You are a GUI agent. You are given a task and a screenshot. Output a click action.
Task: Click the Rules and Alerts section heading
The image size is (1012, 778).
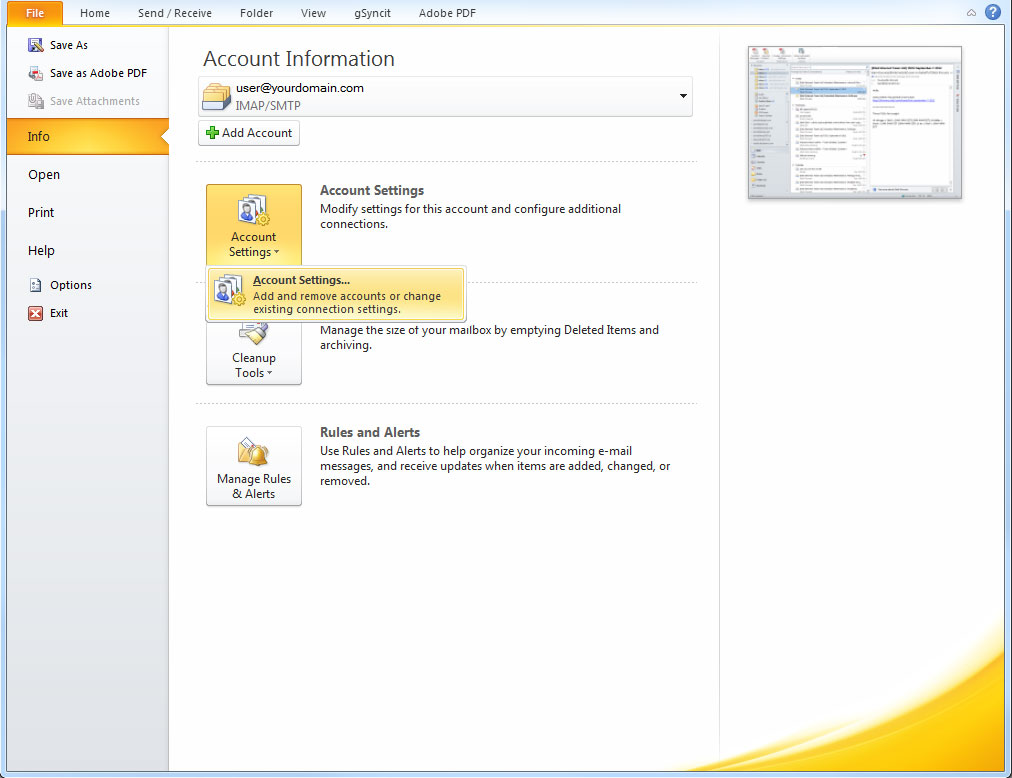pos(370,433)
